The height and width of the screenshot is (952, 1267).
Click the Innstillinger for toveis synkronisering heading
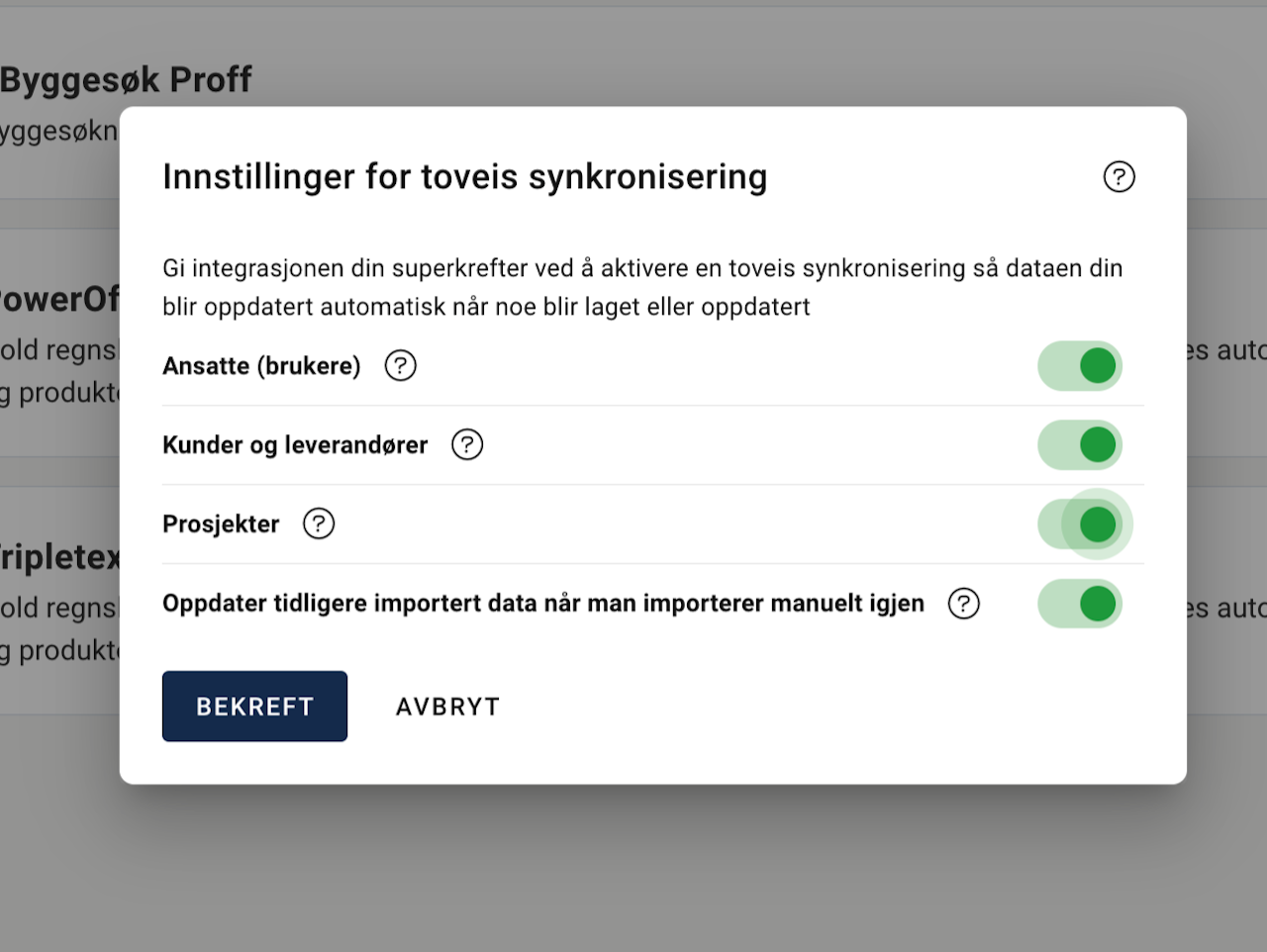[x=464, y=177]
